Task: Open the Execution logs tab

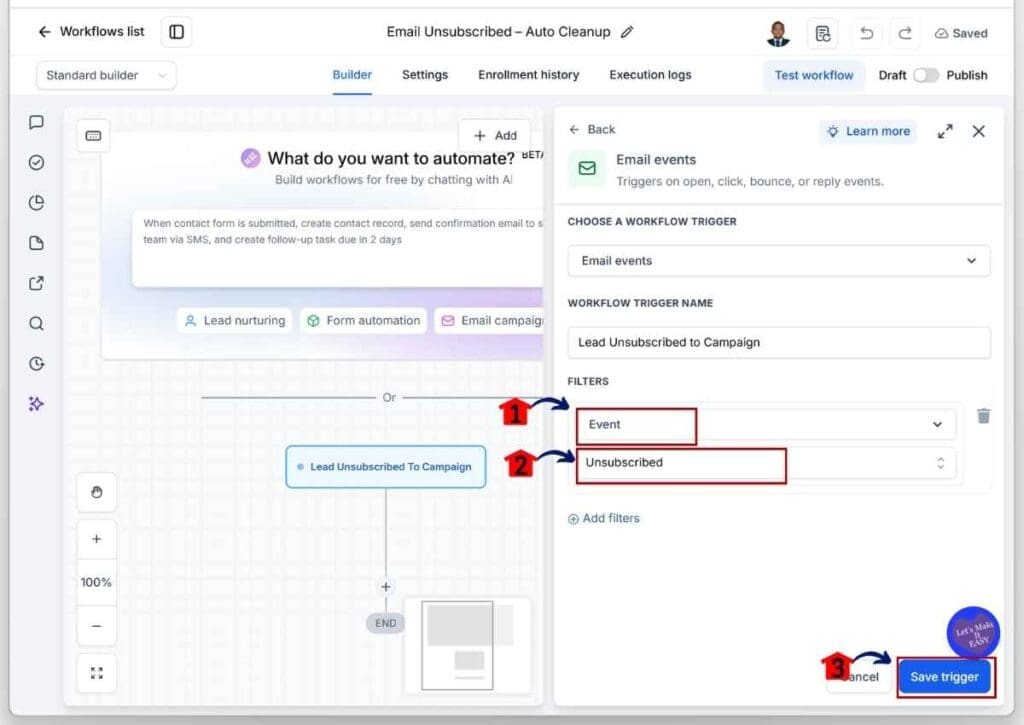Action: click(650, 75)
